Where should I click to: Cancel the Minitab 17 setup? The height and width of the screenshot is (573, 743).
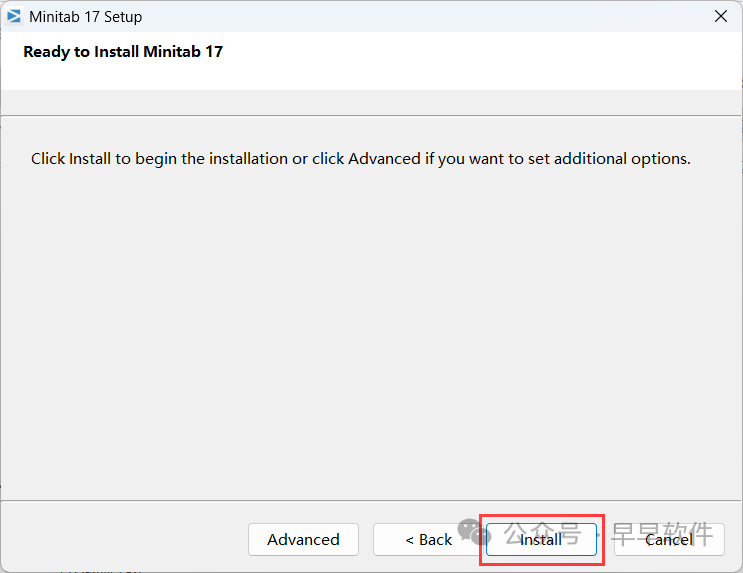[668, 539]
